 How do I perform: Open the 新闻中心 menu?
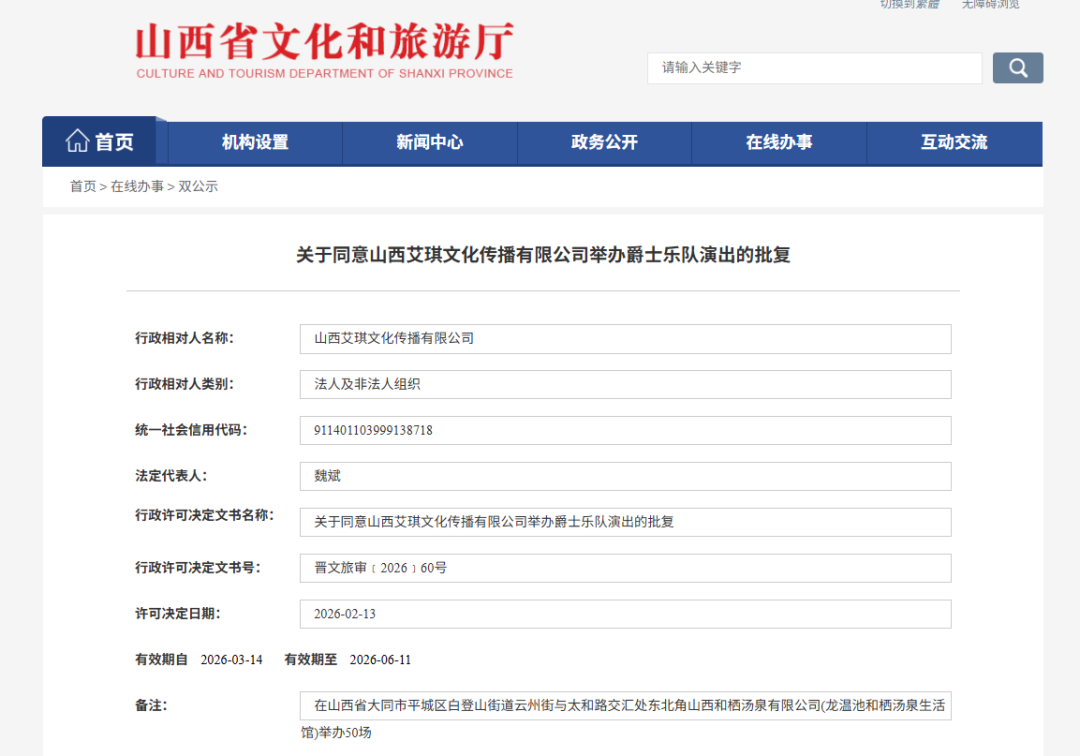pyautogui.click(x=430, y=142)
